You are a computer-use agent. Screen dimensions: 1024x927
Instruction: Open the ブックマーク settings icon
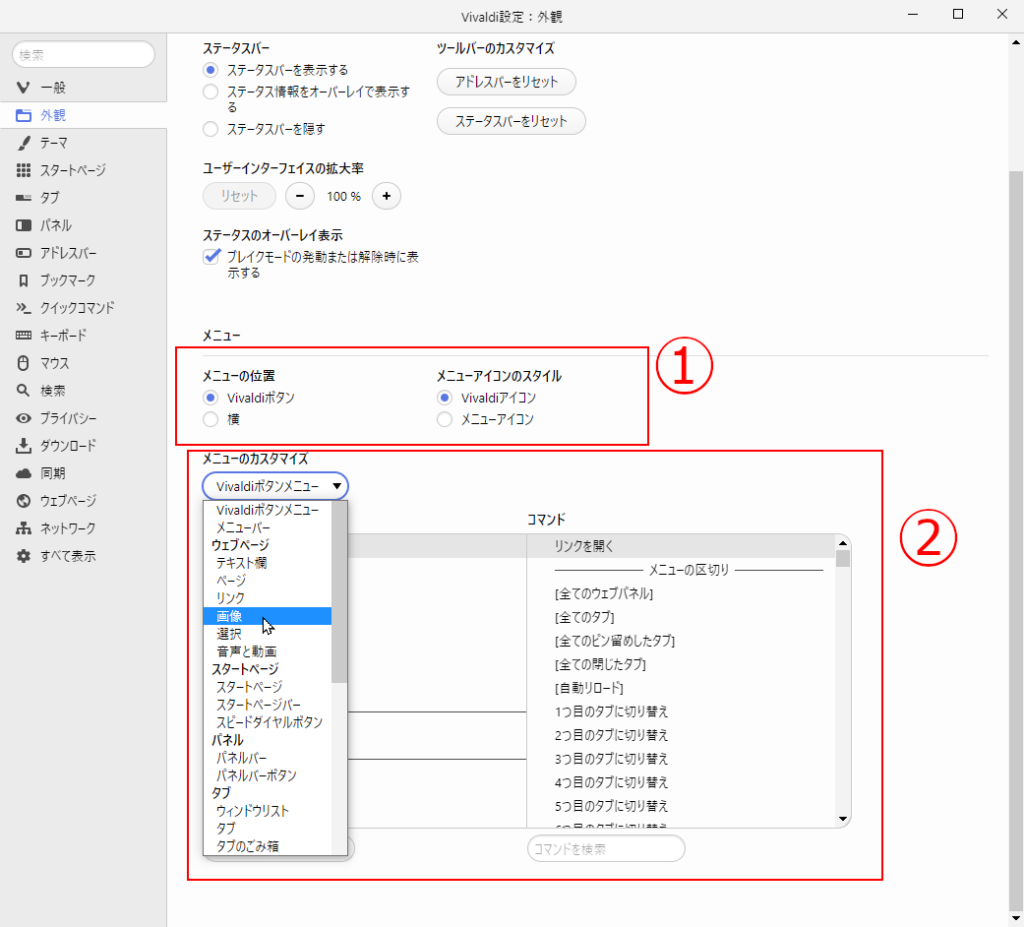(x=23, y=280)
